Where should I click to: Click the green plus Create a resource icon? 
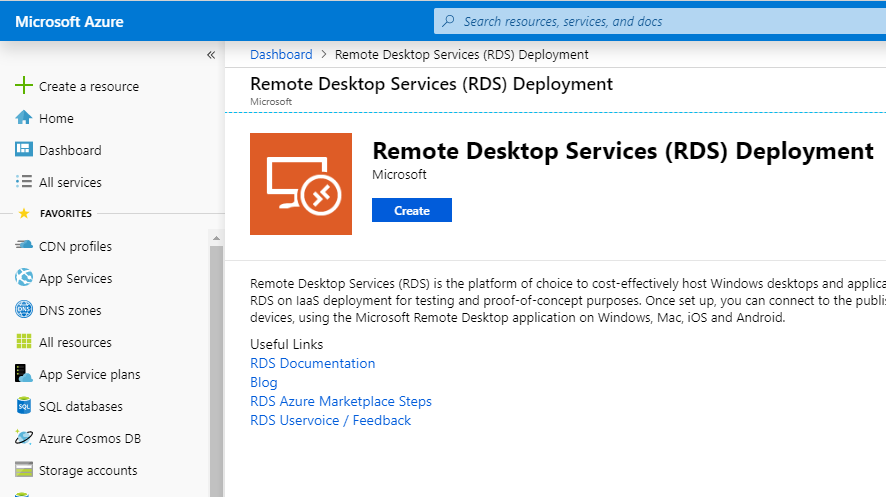pyautogui.click(x=24, y=85)
